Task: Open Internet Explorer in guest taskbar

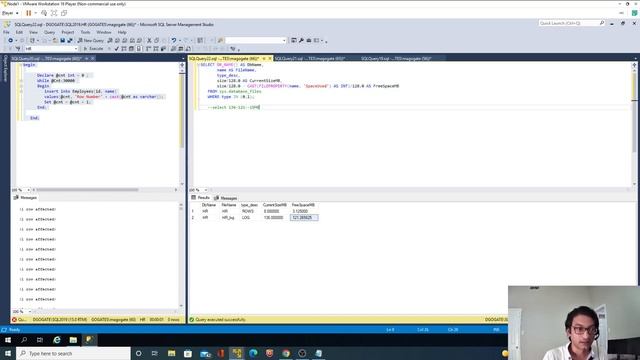Action: [57, 340]
